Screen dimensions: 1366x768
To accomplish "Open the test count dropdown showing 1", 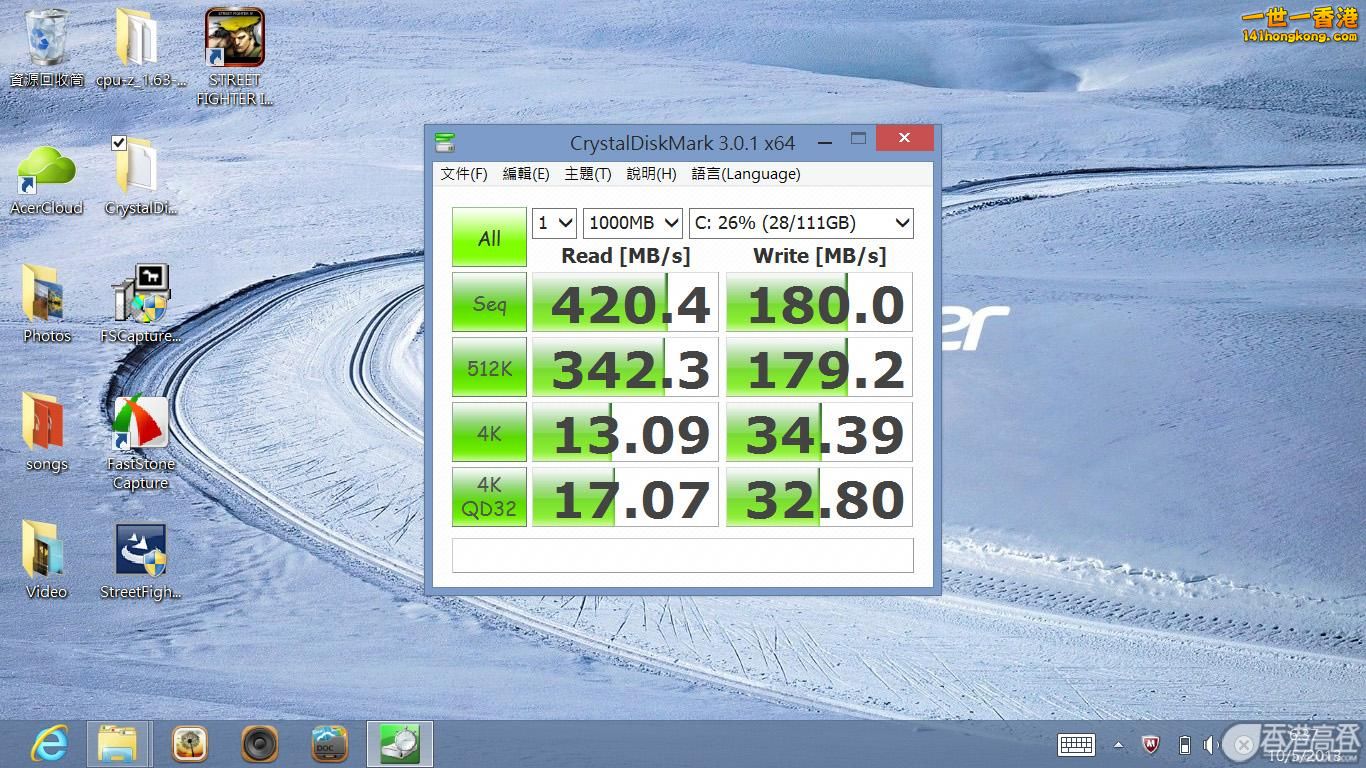I will click(554, 223).
